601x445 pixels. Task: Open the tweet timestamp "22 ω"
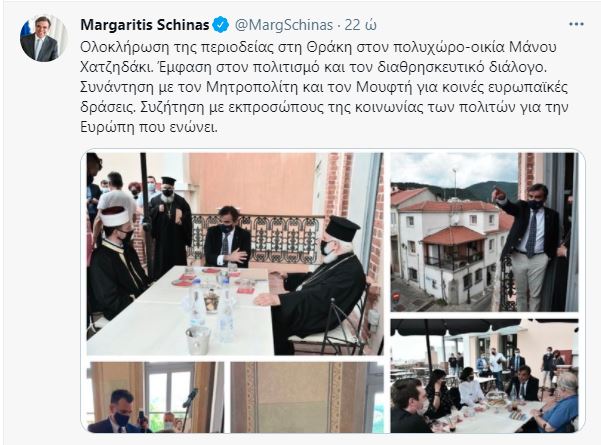[360, 25]
